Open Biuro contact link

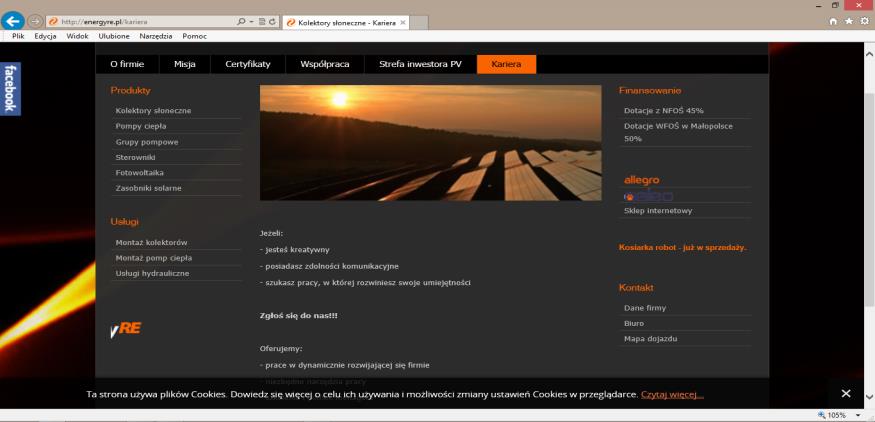(634, 323)
